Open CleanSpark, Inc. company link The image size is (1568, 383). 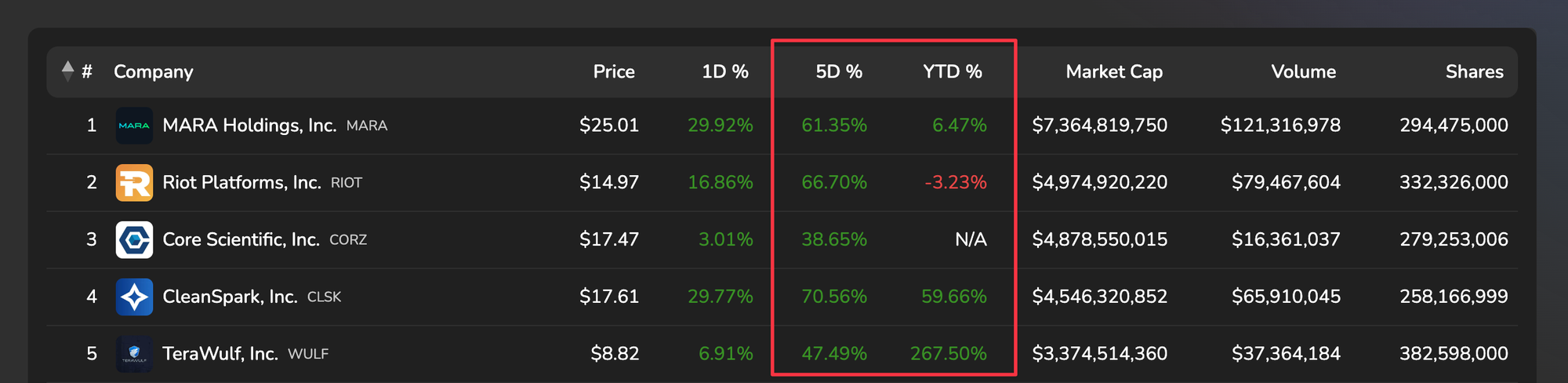pos(230,297)
